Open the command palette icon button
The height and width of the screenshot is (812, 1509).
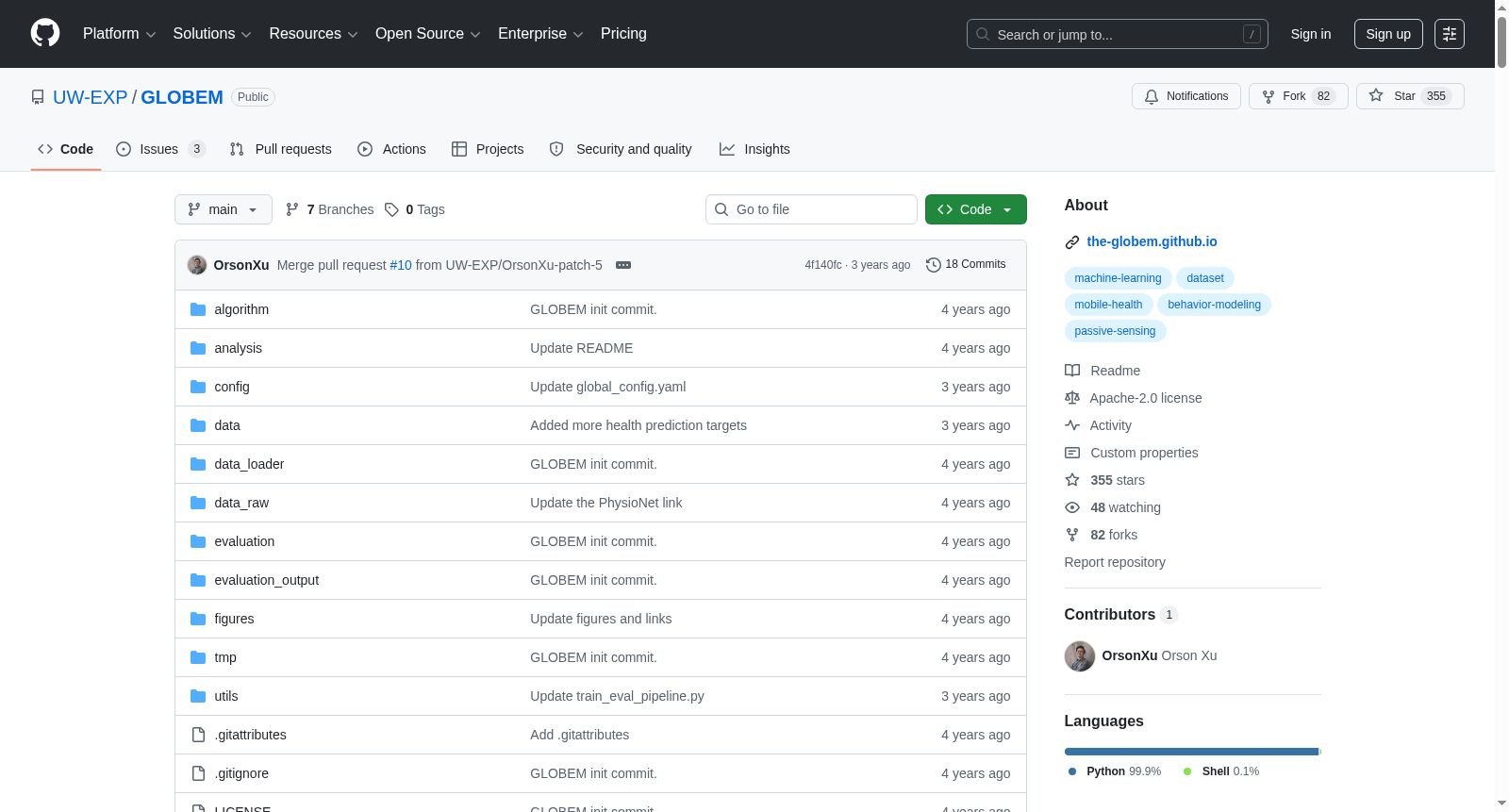click(1450, 34)
